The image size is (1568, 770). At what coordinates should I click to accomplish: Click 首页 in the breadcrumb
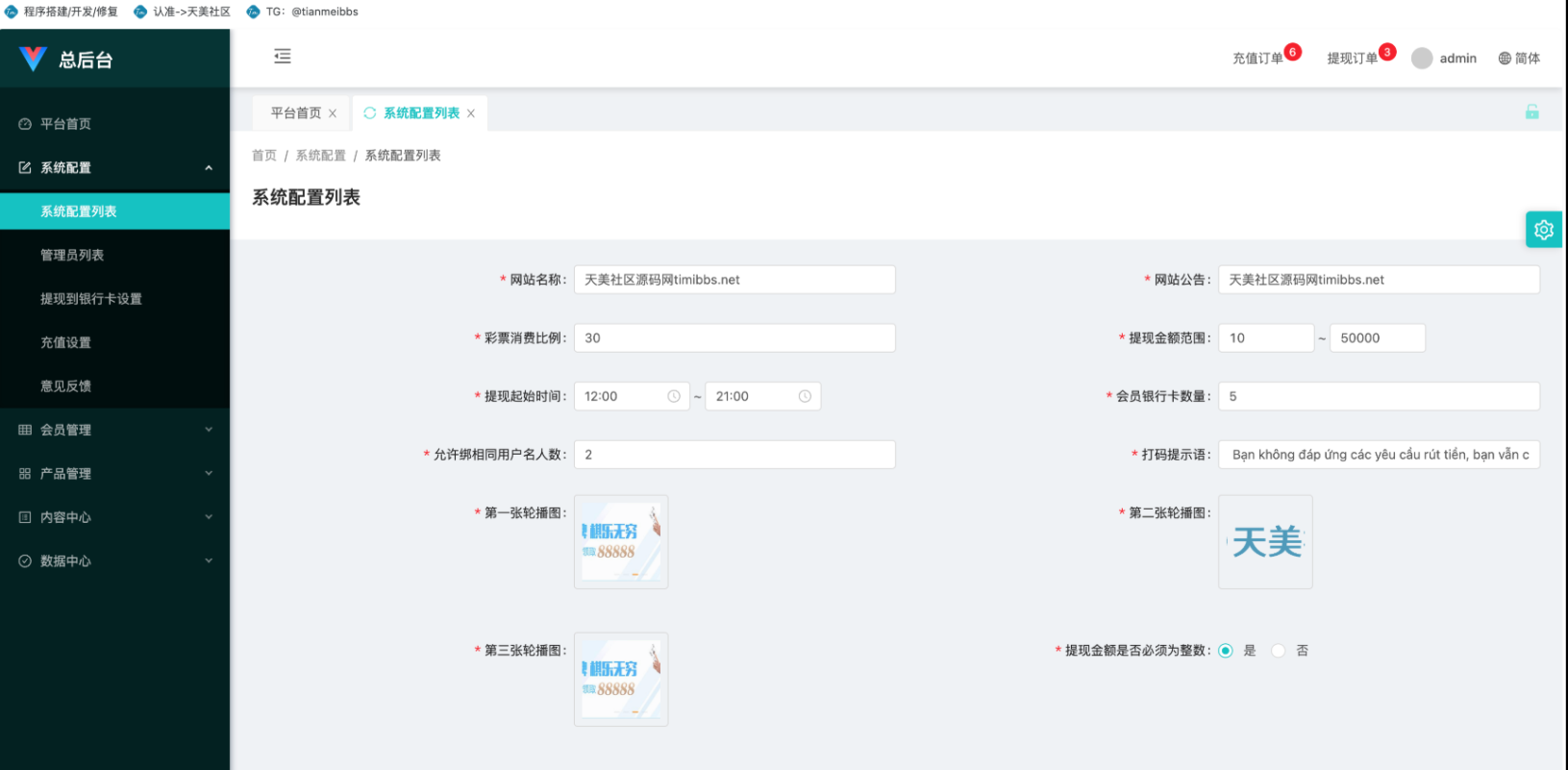[x=264, y=156]
